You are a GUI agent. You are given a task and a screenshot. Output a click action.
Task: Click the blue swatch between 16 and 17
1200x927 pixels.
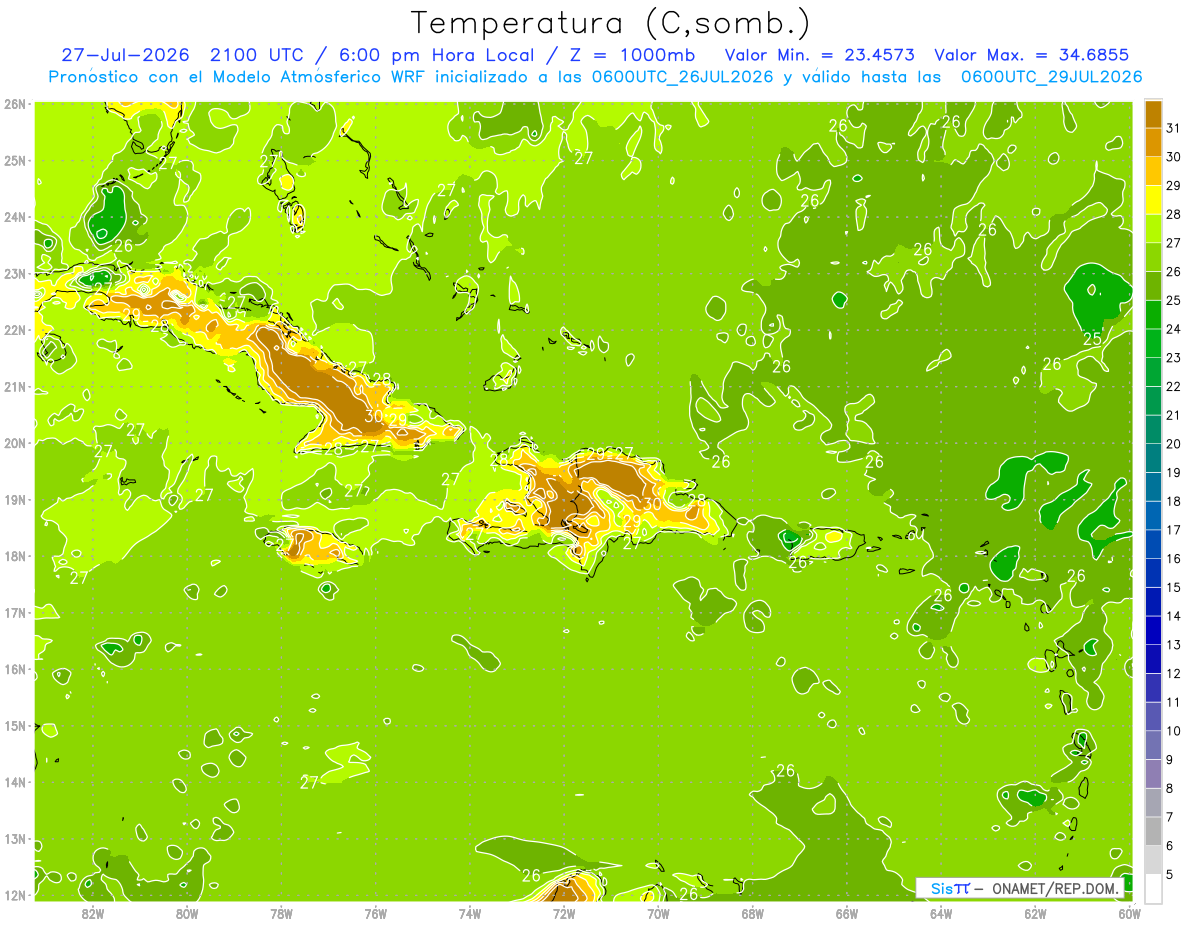(x=1153, y=544)
